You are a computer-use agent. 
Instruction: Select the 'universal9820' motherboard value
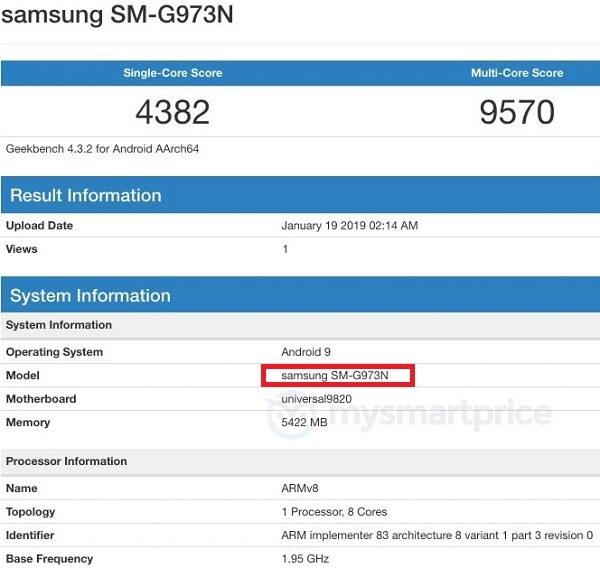[x=316, y=399]
